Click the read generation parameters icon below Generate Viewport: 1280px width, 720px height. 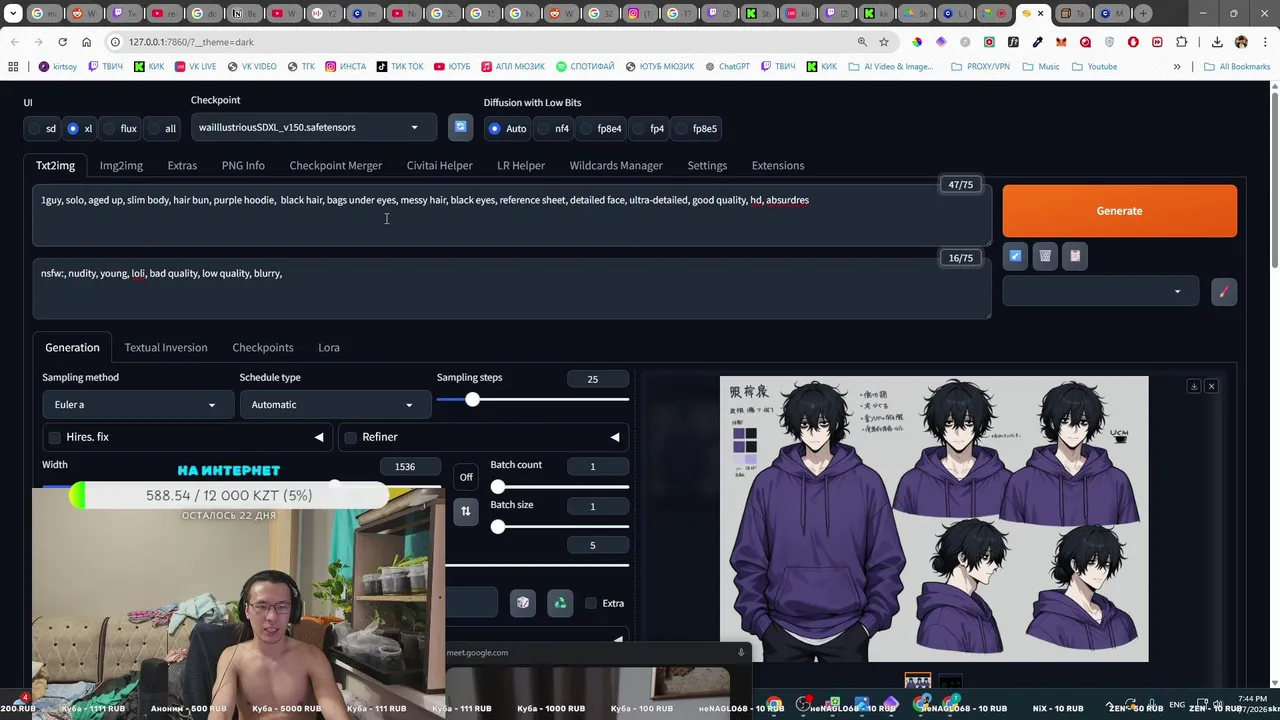click(1015, 256)
